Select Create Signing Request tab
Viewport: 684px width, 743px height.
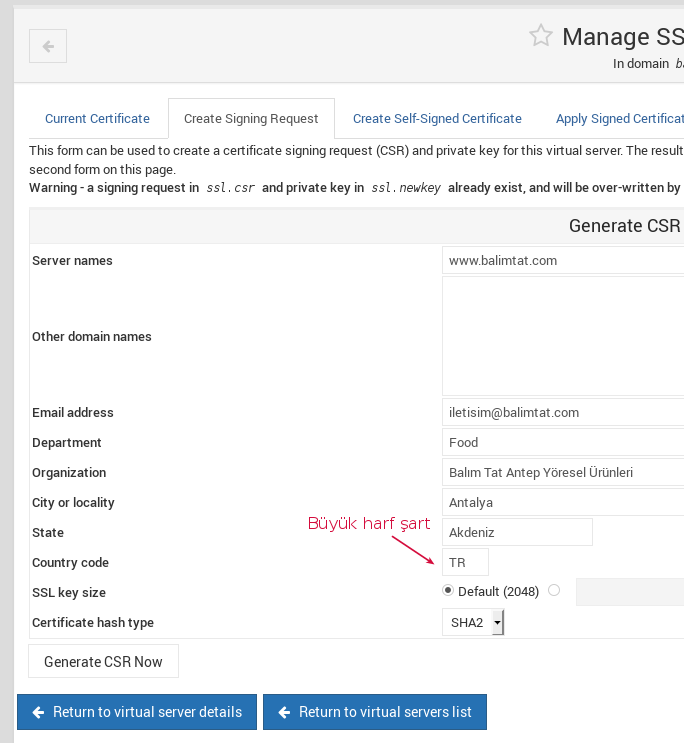(251, 119)
